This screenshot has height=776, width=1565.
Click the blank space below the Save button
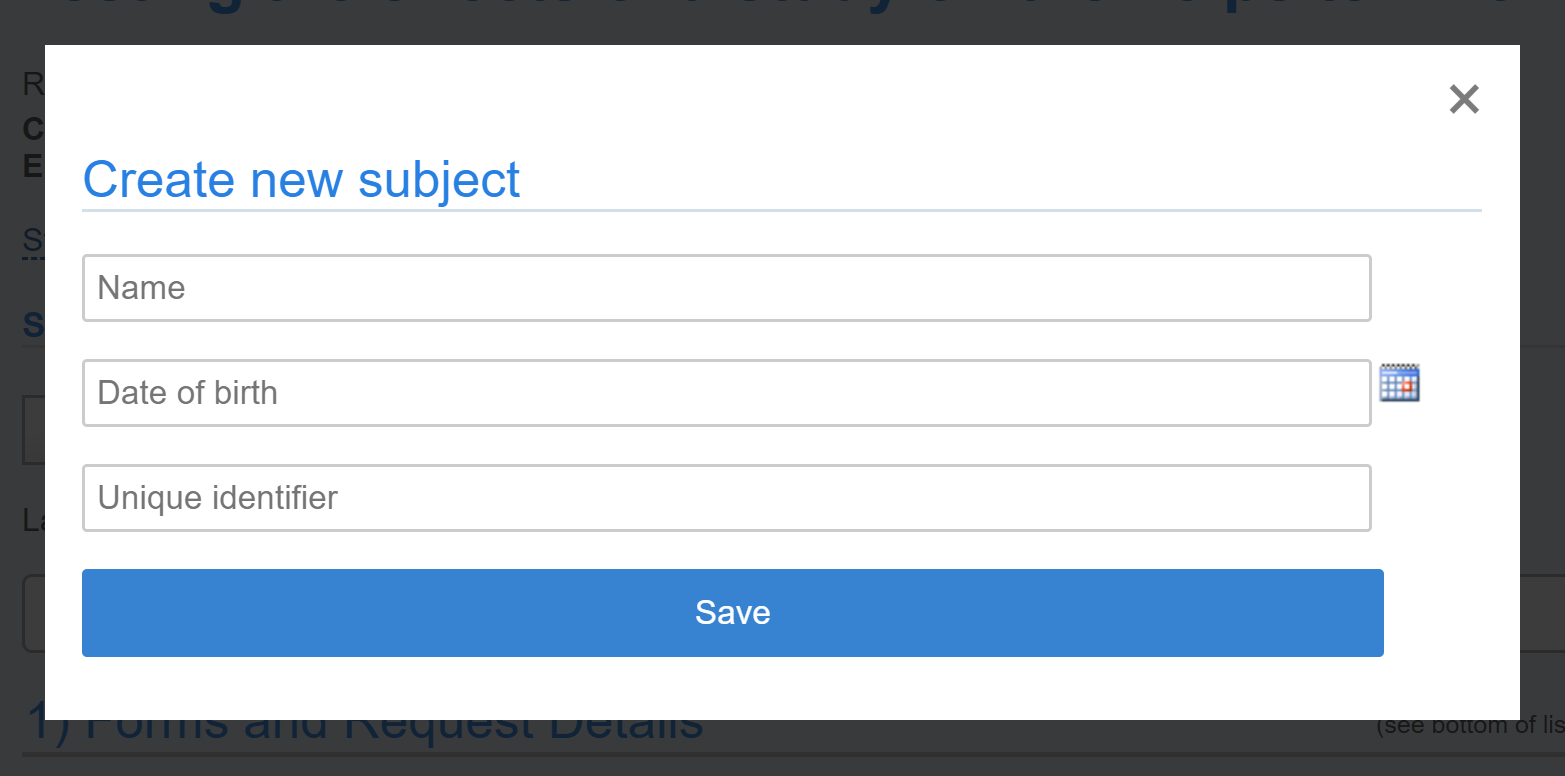coord(732,688)
